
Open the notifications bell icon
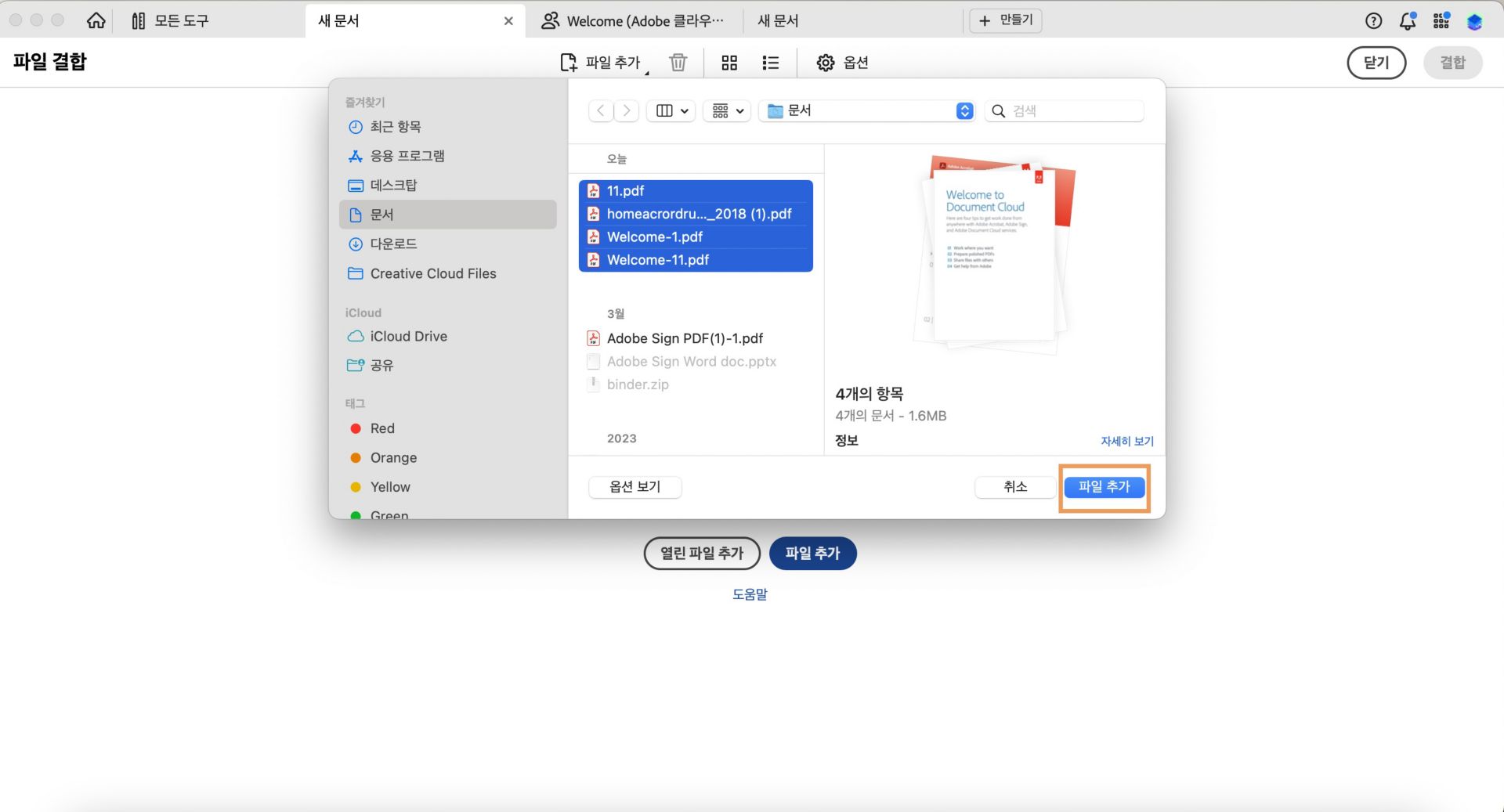coord(1407,21)
